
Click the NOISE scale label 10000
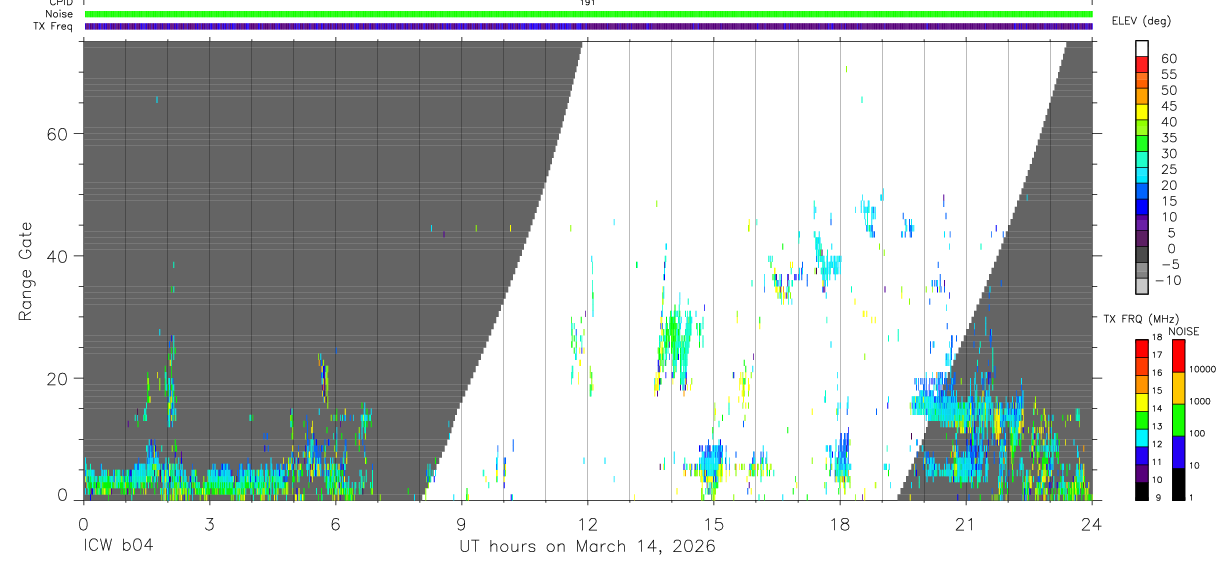[1202, 371]
